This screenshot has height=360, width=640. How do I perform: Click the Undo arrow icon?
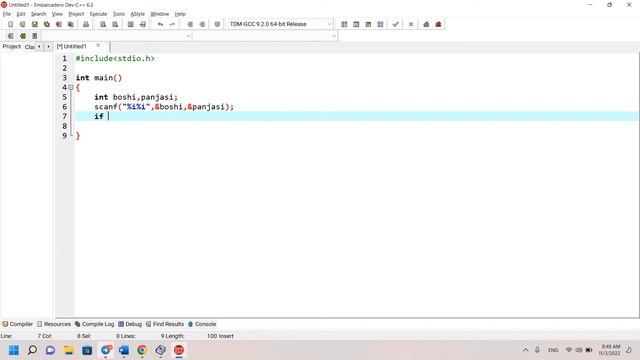tap(160, 24)
